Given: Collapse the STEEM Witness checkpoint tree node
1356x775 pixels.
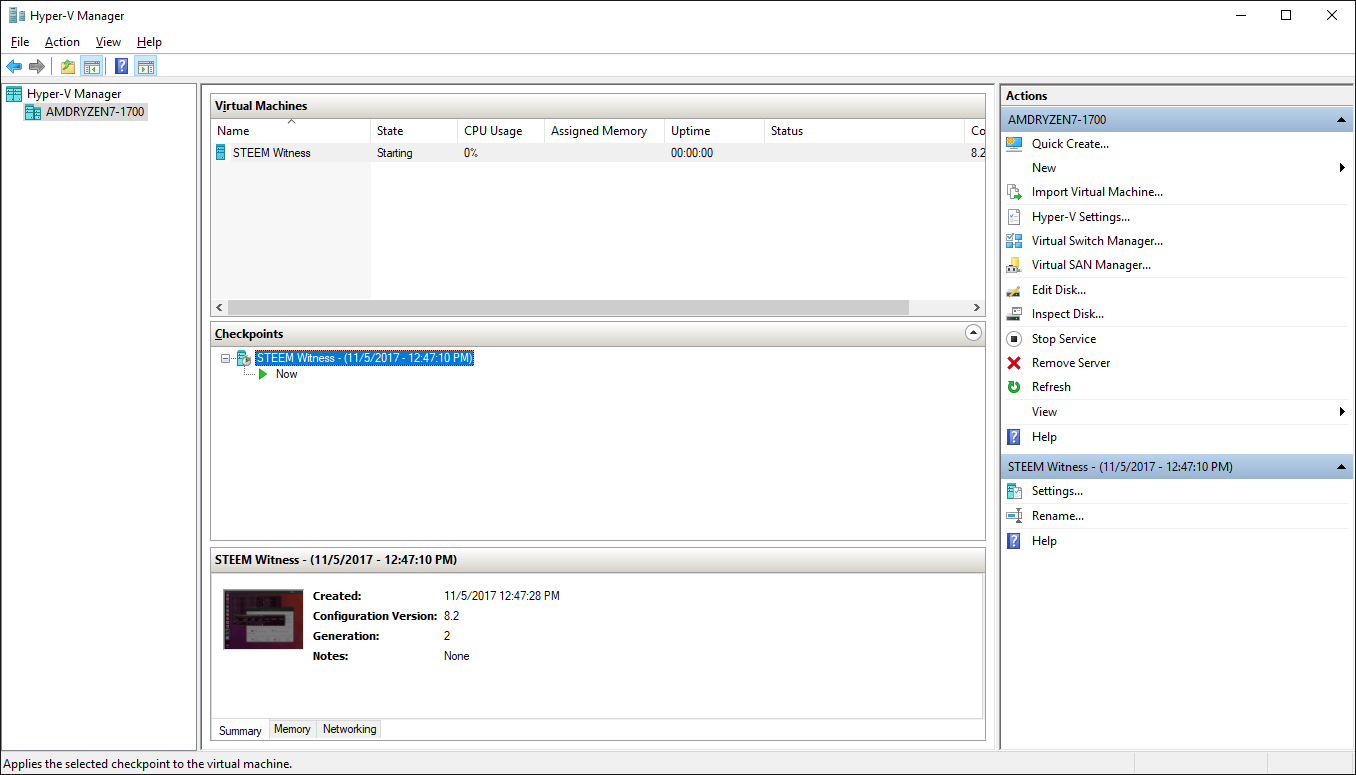Looking at the screenshot, I should [x=226, y=358].
